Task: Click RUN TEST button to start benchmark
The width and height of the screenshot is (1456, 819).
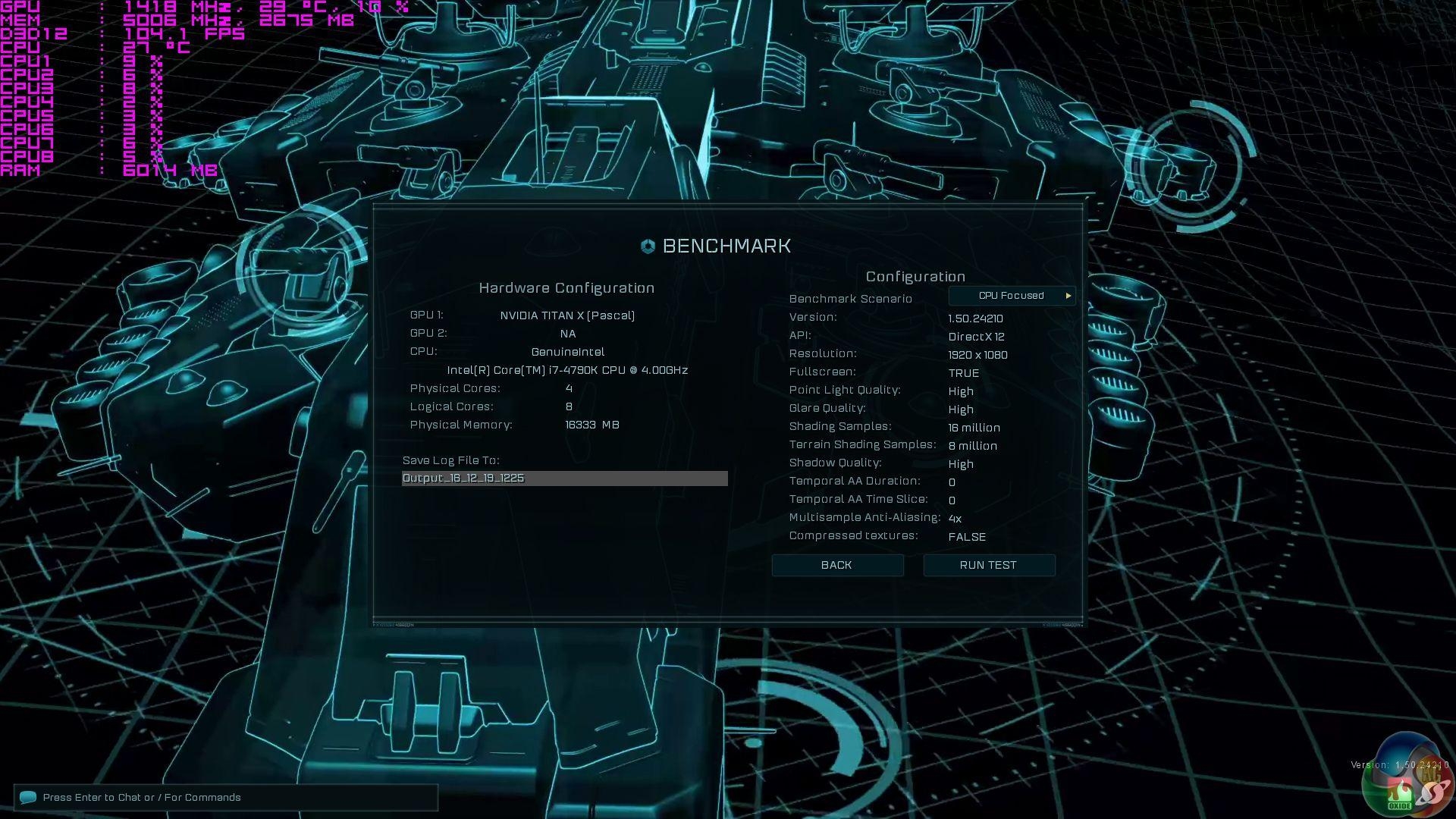Action: 989,564
